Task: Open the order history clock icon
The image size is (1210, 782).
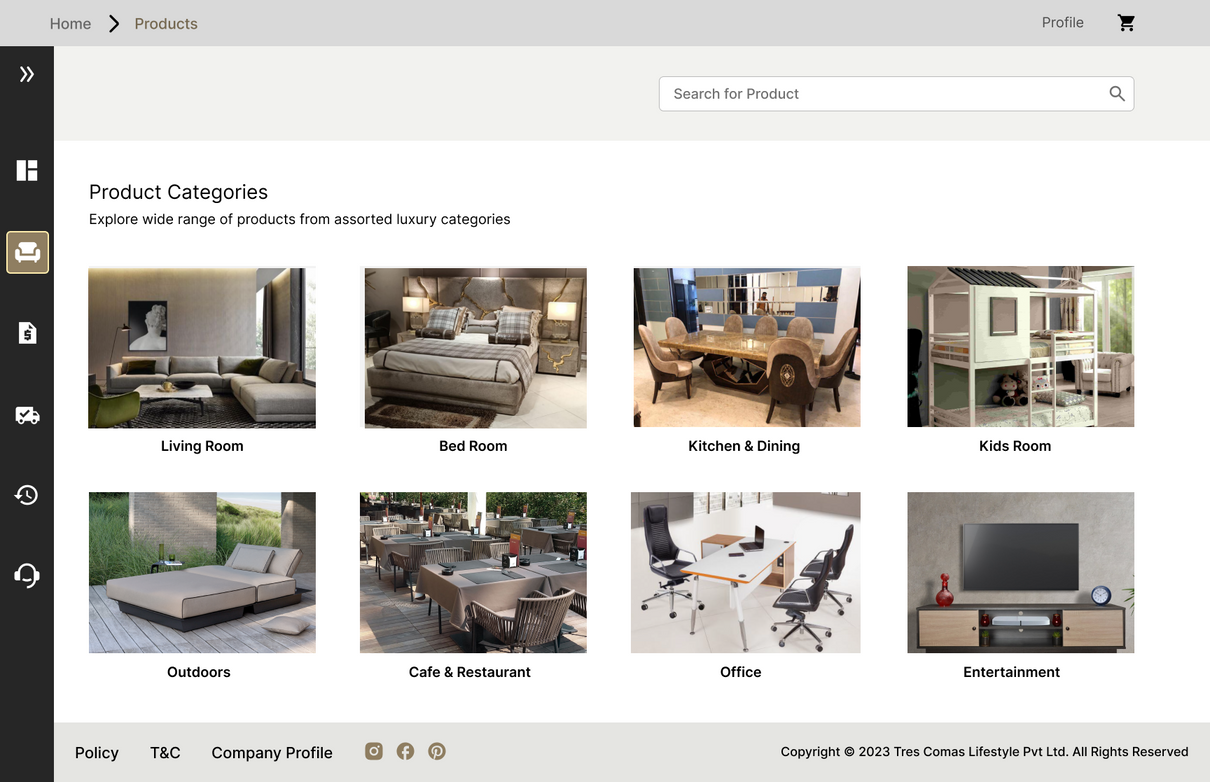Action: (x=27, y=495)
